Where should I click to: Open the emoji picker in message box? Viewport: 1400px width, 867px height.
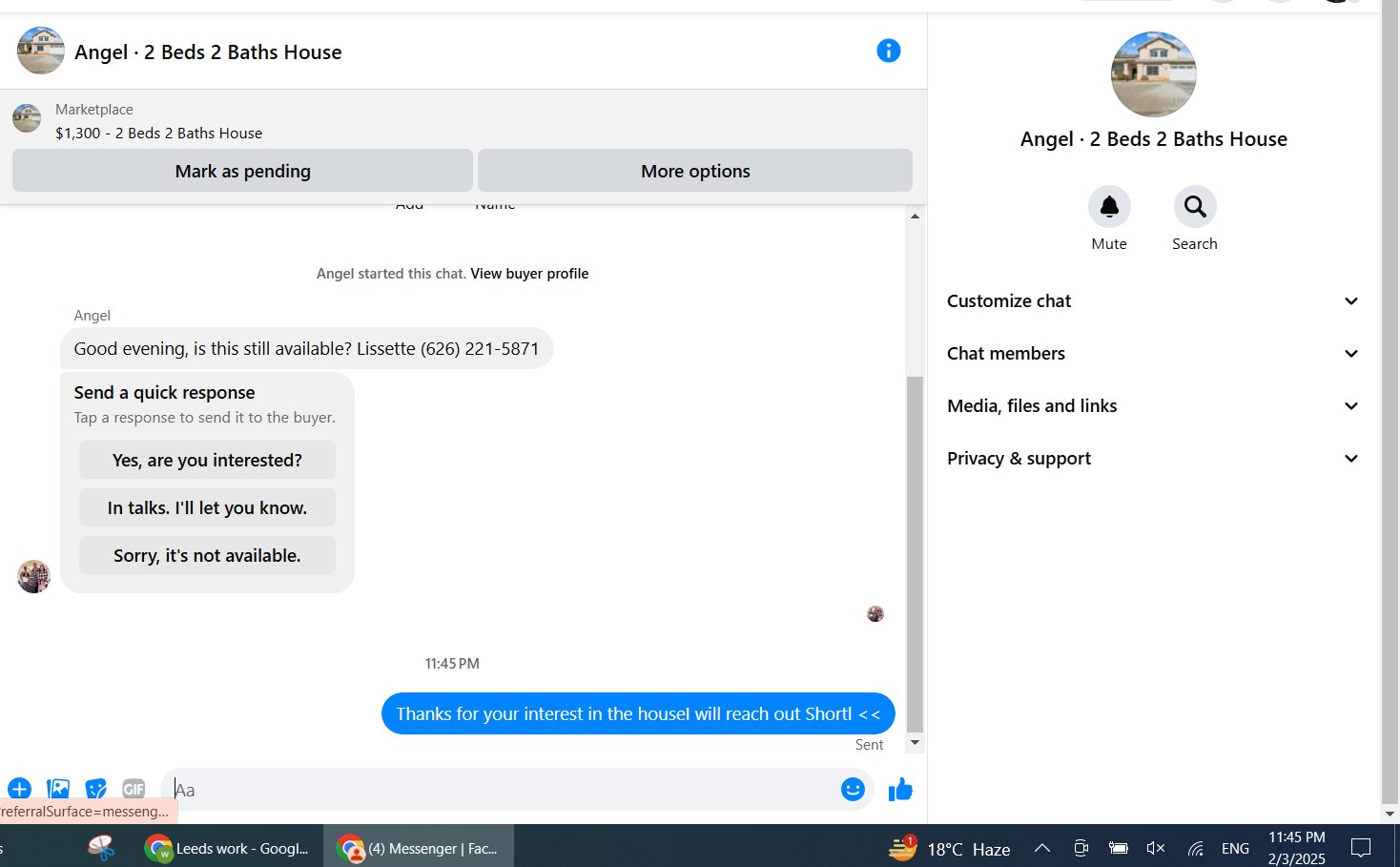tap(853, 790)
